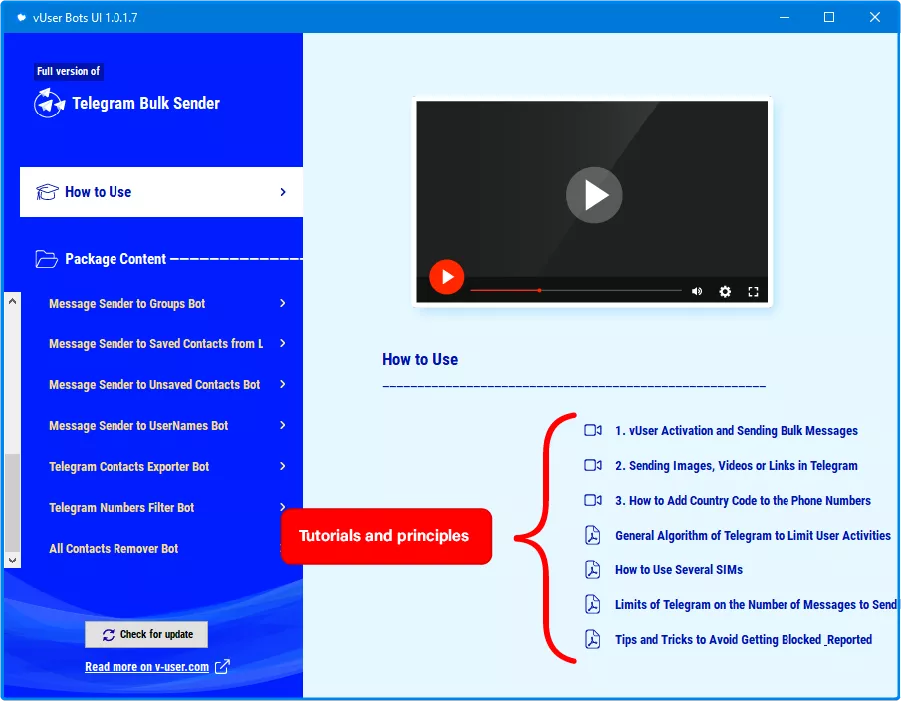Click the open folder icon beside Package Content
The image size is (901, 701).
(x=47, y=259)
